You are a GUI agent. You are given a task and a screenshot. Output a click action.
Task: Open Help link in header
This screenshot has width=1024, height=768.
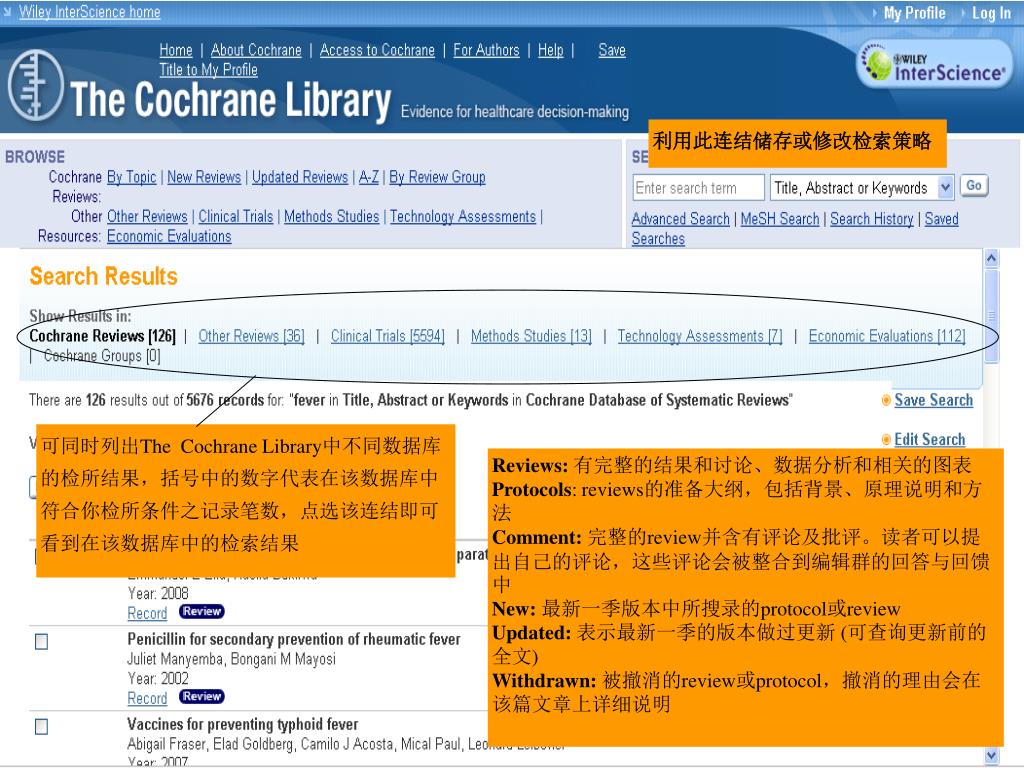click(x=551, y=50)
